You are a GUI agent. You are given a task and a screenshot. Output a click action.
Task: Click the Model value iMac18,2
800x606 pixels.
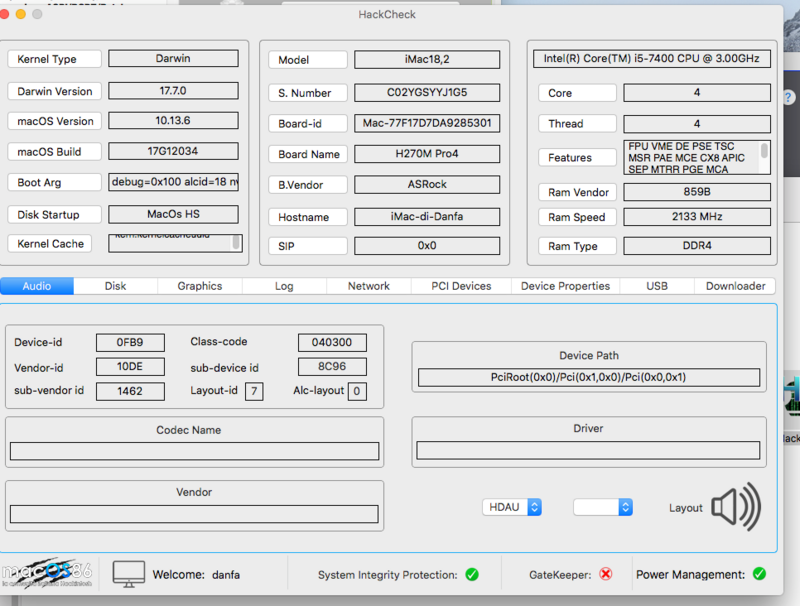pos(427,59)
